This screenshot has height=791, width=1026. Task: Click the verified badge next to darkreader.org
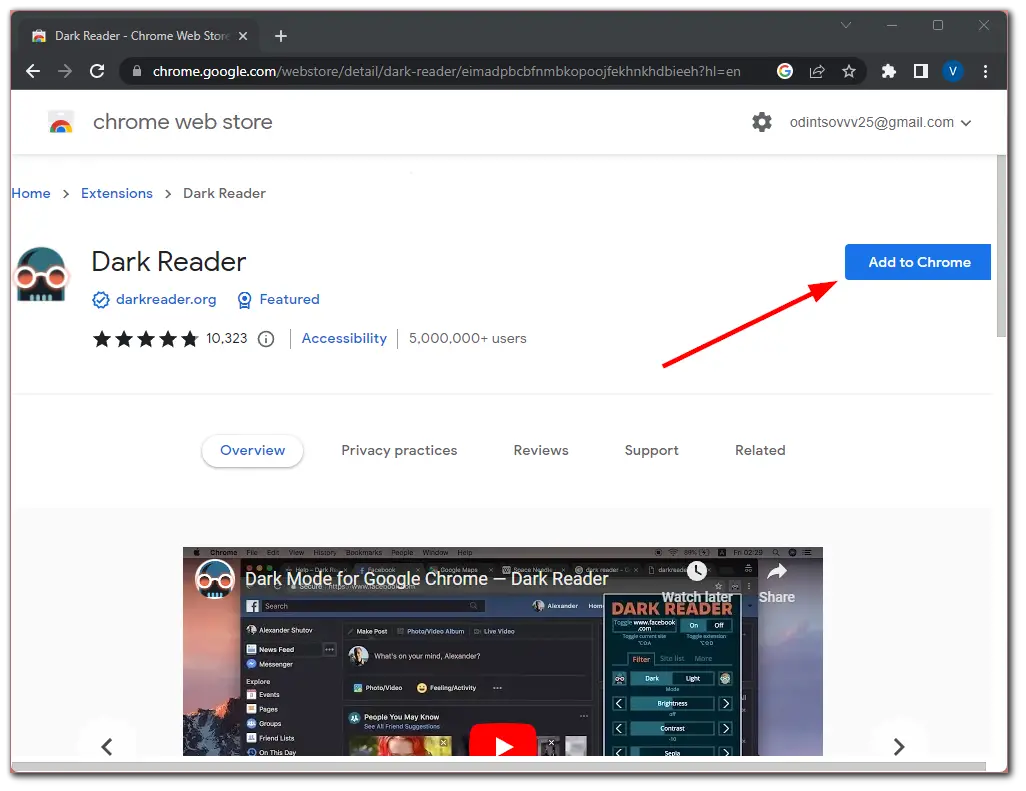pyautogui.click(x=101, y=300)
